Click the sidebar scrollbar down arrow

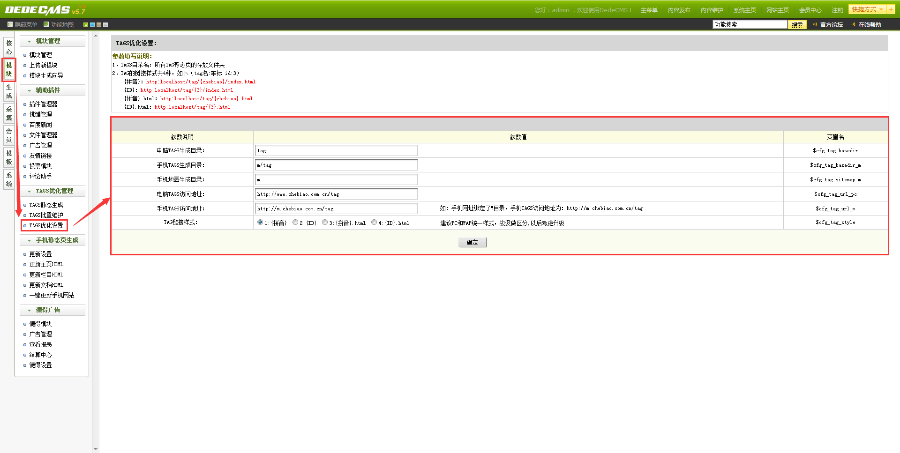click(x=96, y=449)
